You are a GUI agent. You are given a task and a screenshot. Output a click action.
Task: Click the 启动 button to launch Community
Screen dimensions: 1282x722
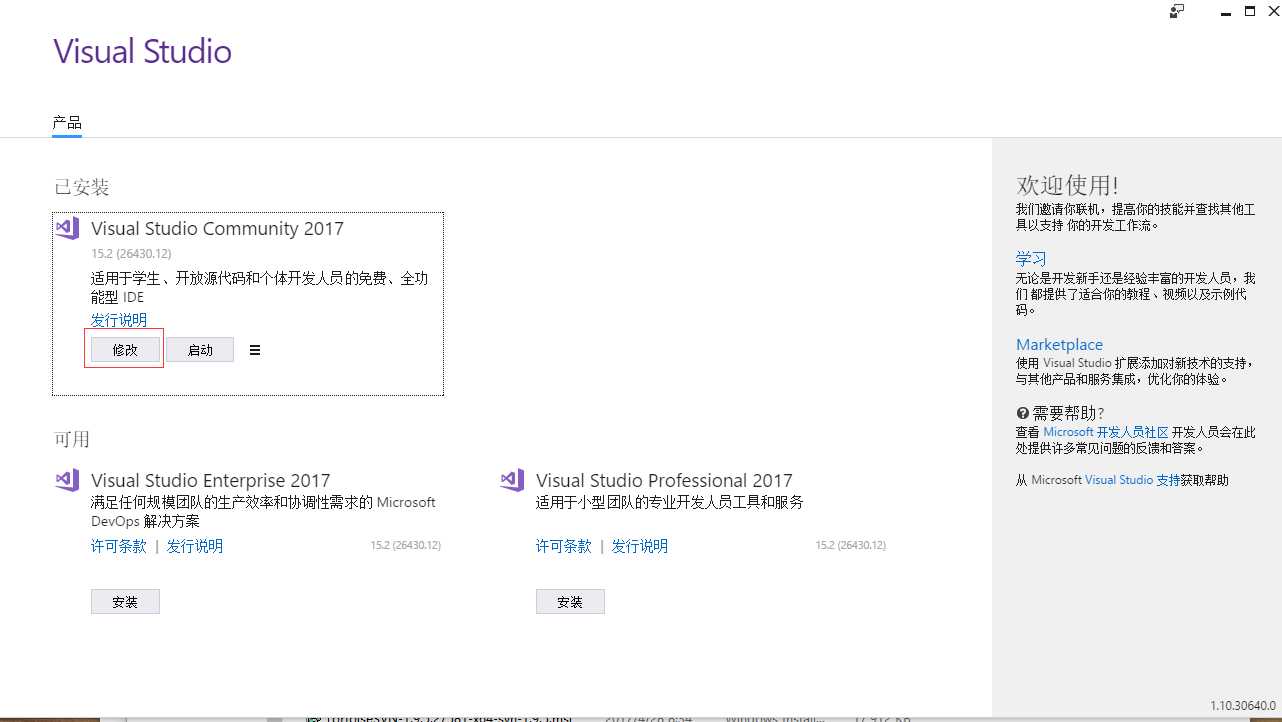pos(200,350)
